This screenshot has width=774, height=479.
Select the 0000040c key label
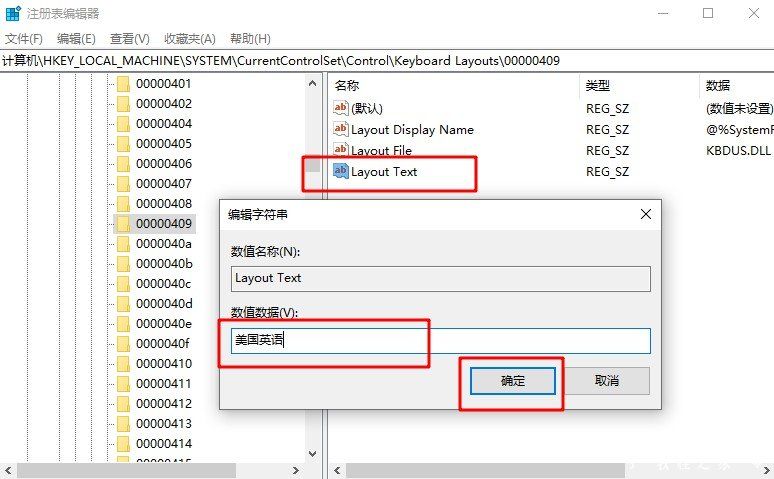163,284
